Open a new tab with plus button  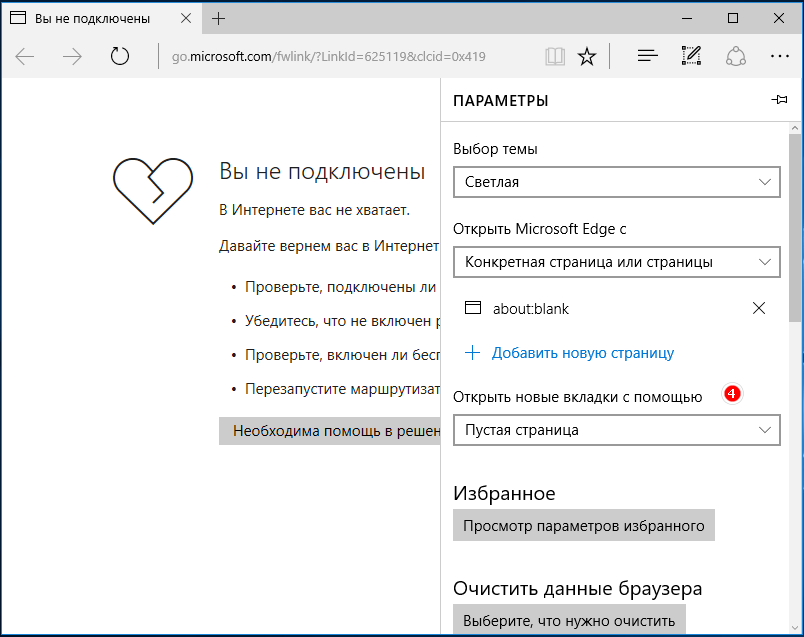click(x=219, y=19)
